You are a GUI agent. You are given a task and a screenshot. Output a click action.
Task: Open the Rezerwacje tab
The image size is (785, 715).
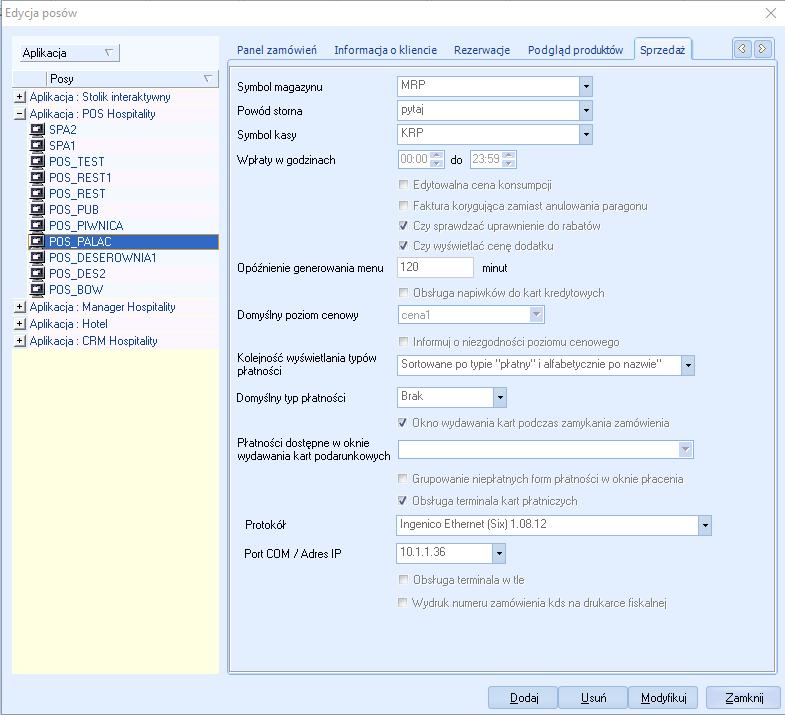point(482,50)
